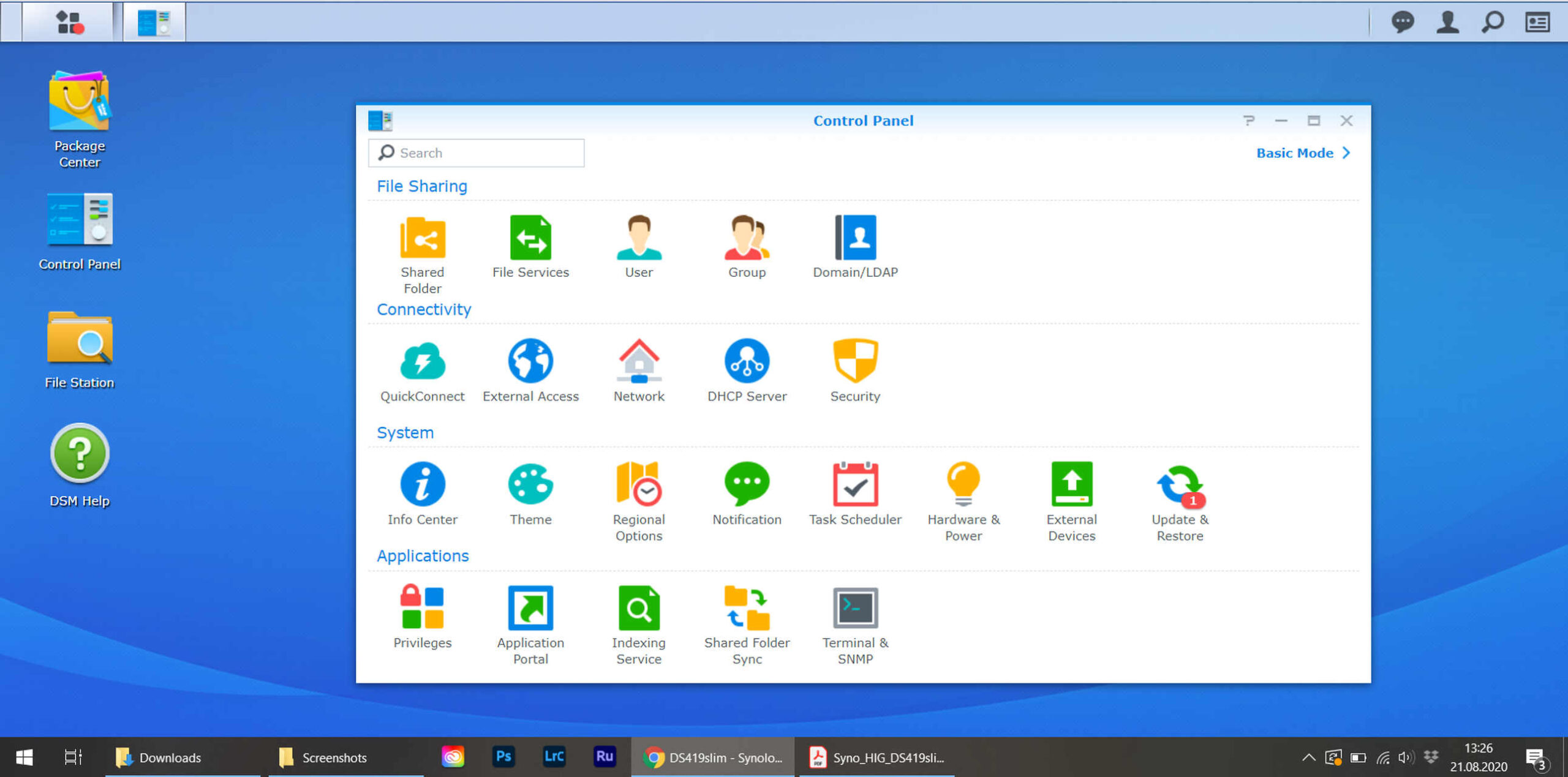Open DSM search magnifier in top bar
This screenshot has width=1568, height=777.
pos(1493,22)
